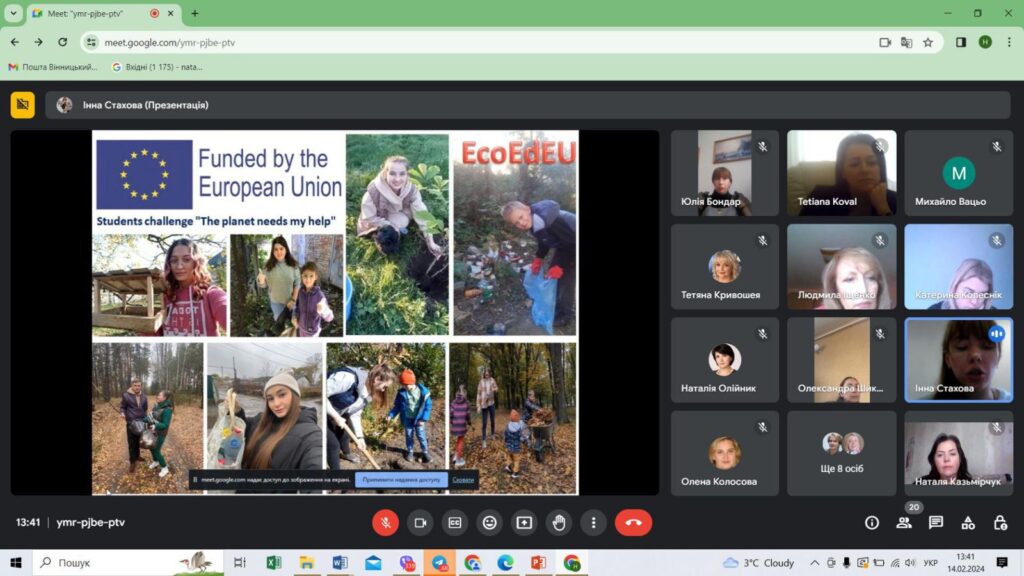Open meeting details info panel
The height and width of the screenshot is (576, 1024).
(x=872, y=522)
